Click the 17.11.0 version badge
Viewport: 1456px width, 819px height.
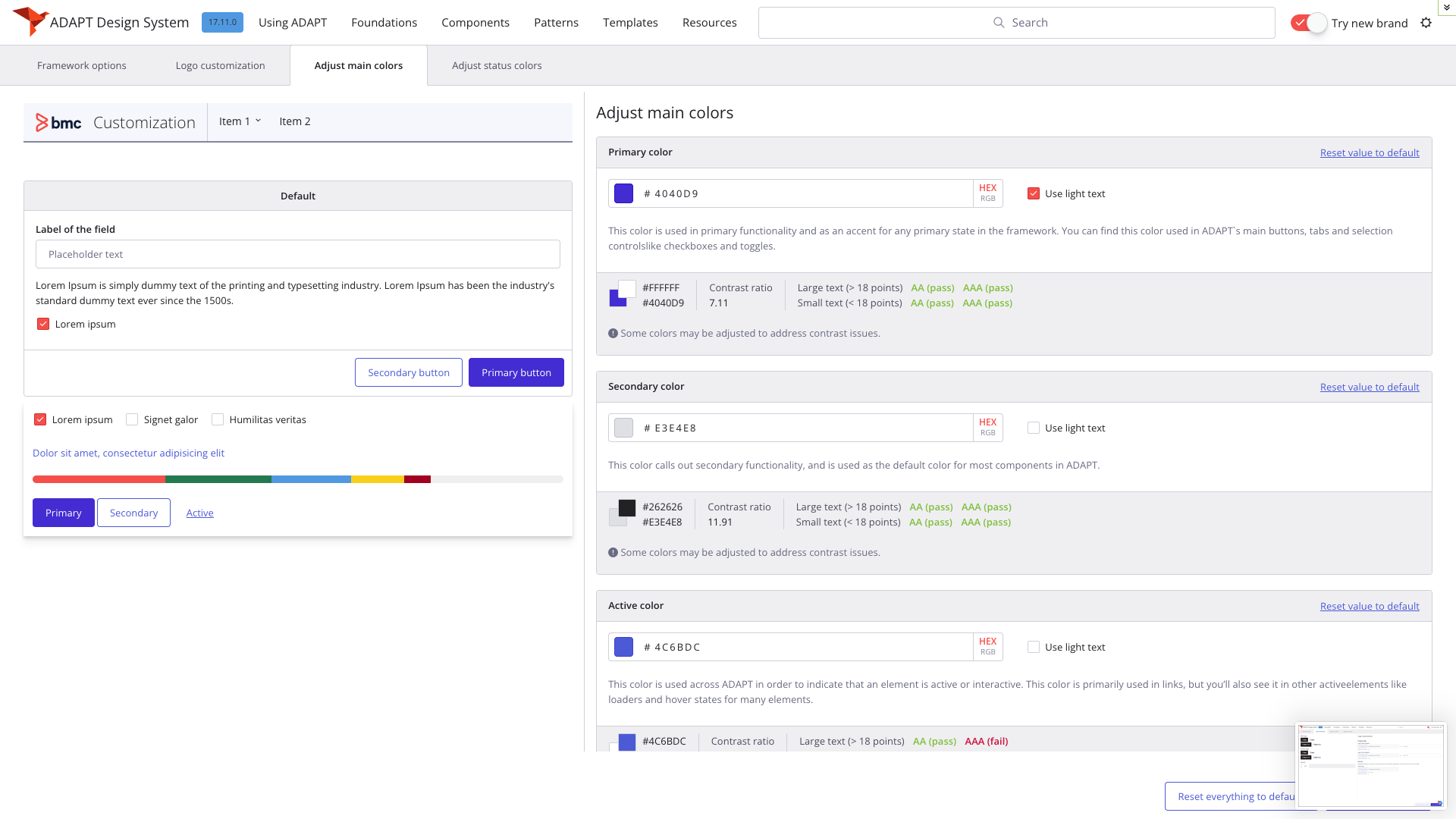click(x=222, y=22)
